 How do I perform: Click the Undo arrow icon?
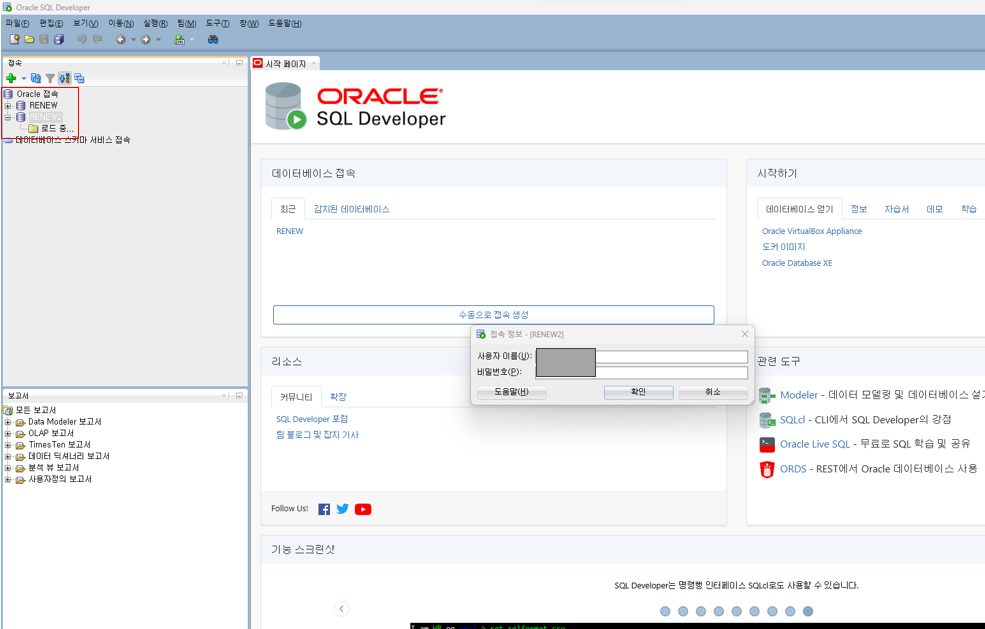click(82, 39)
